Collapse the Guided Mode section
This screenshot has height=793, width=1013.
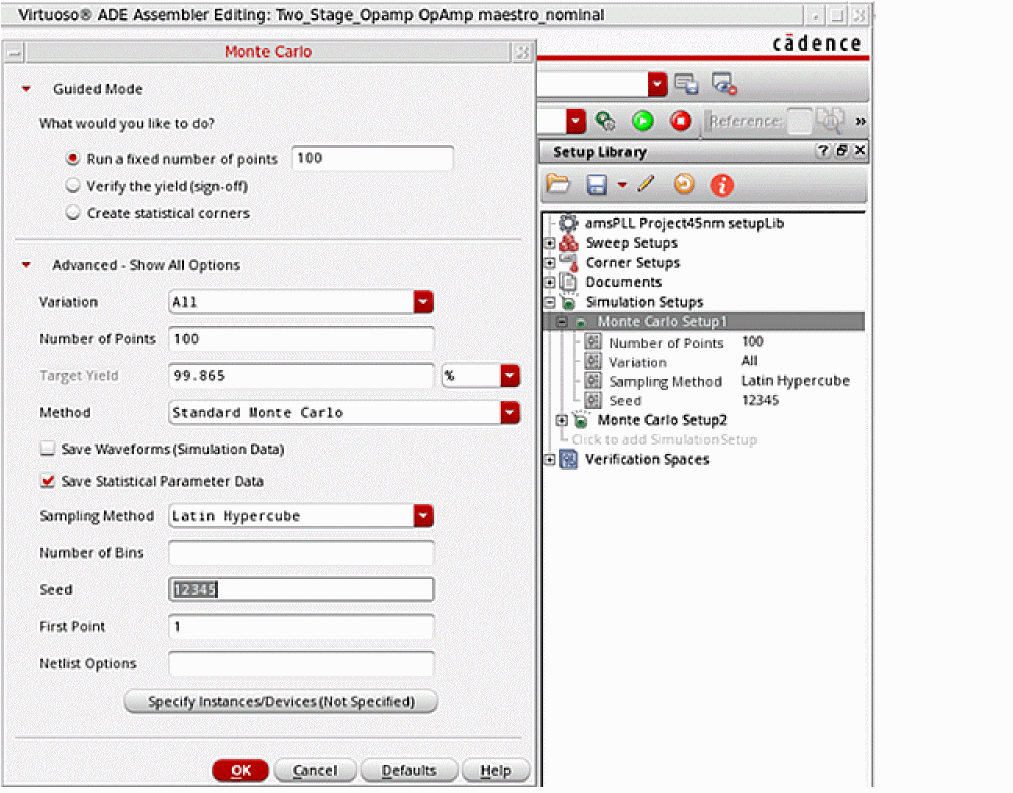tap(26, 89)
